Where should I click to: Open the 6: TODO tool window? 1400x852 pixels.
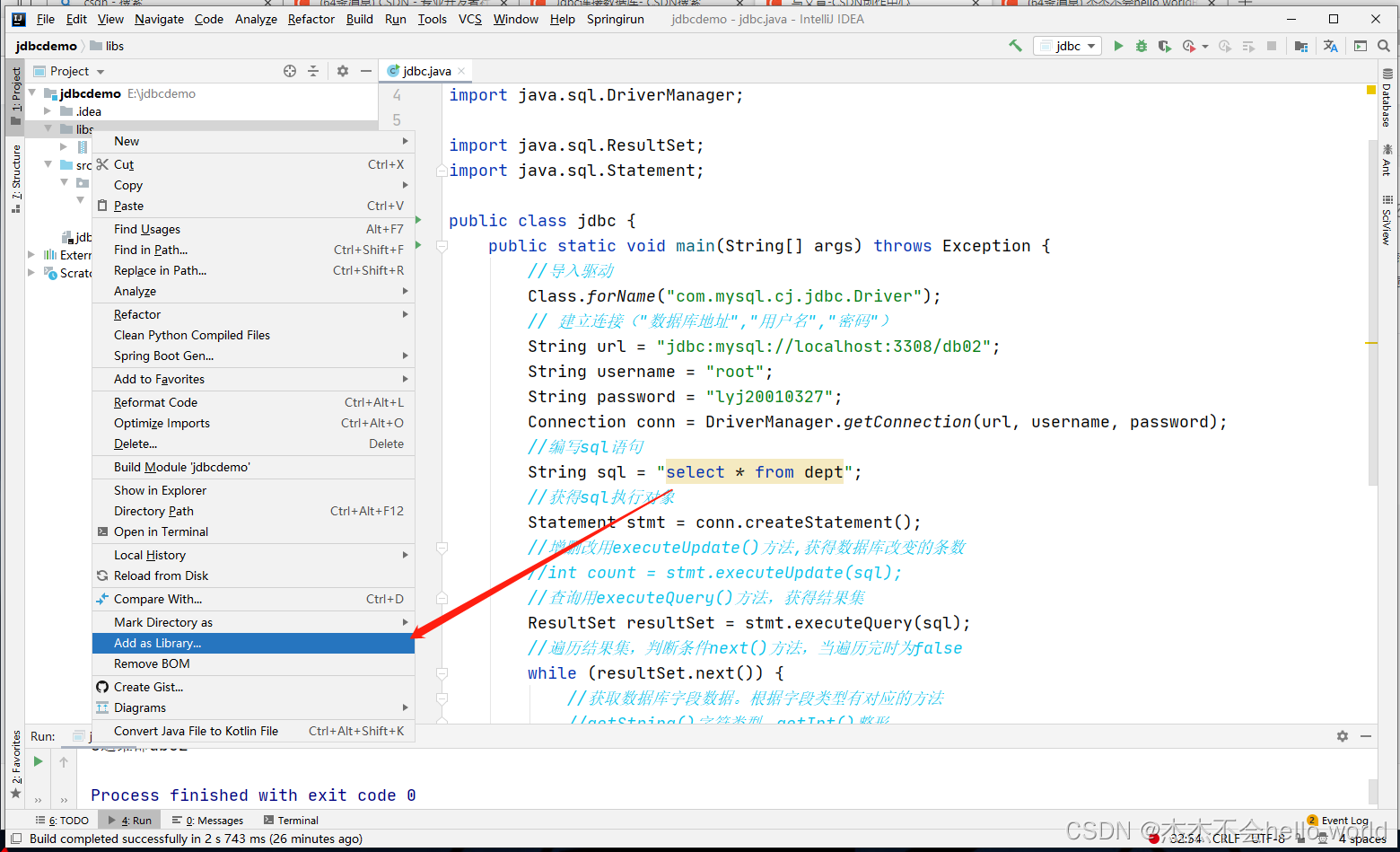click(63, 821)
